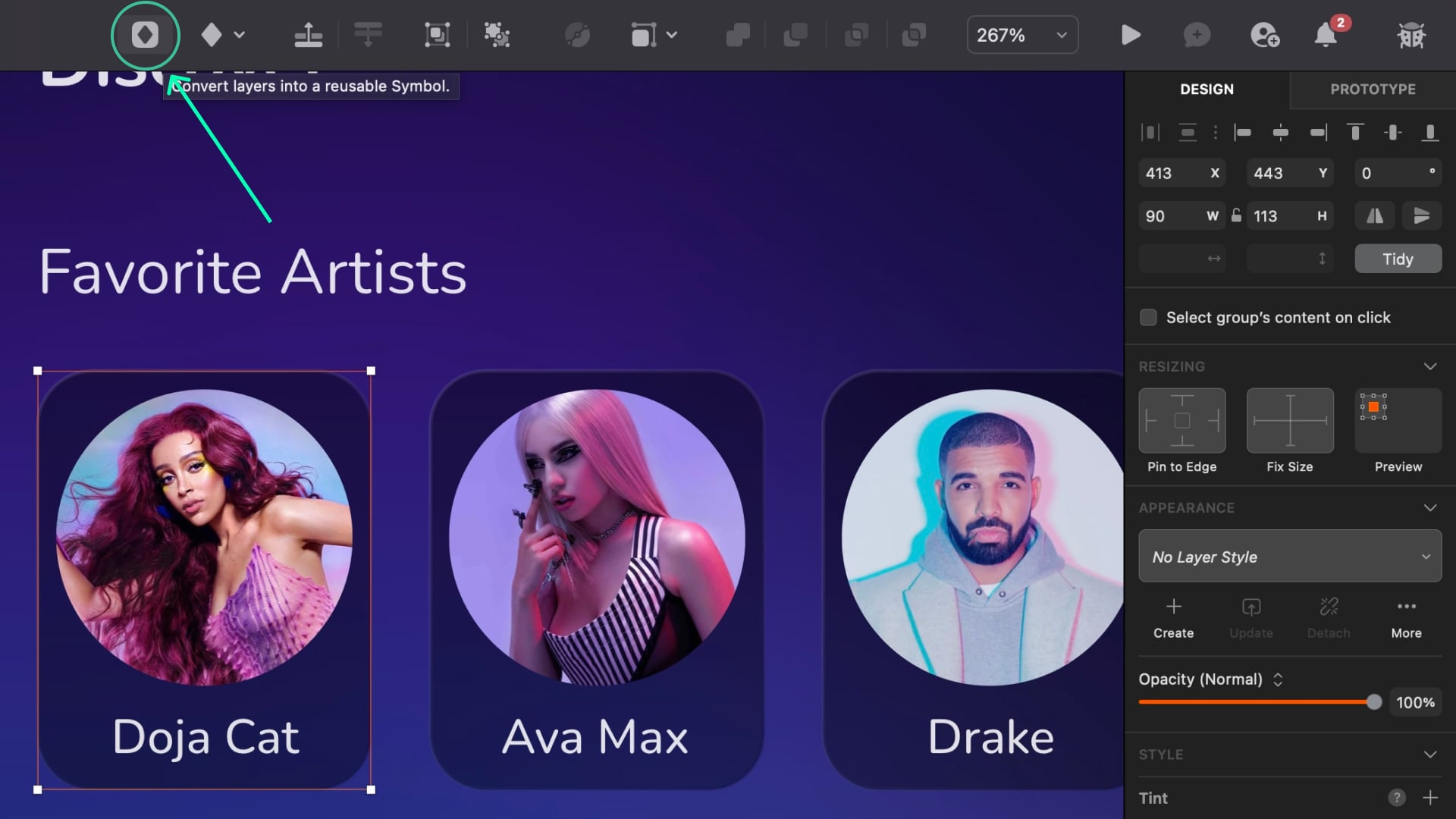Click the lock icon between width and height fields
The image size is (1456, 819).
[x=1236, y=215]
